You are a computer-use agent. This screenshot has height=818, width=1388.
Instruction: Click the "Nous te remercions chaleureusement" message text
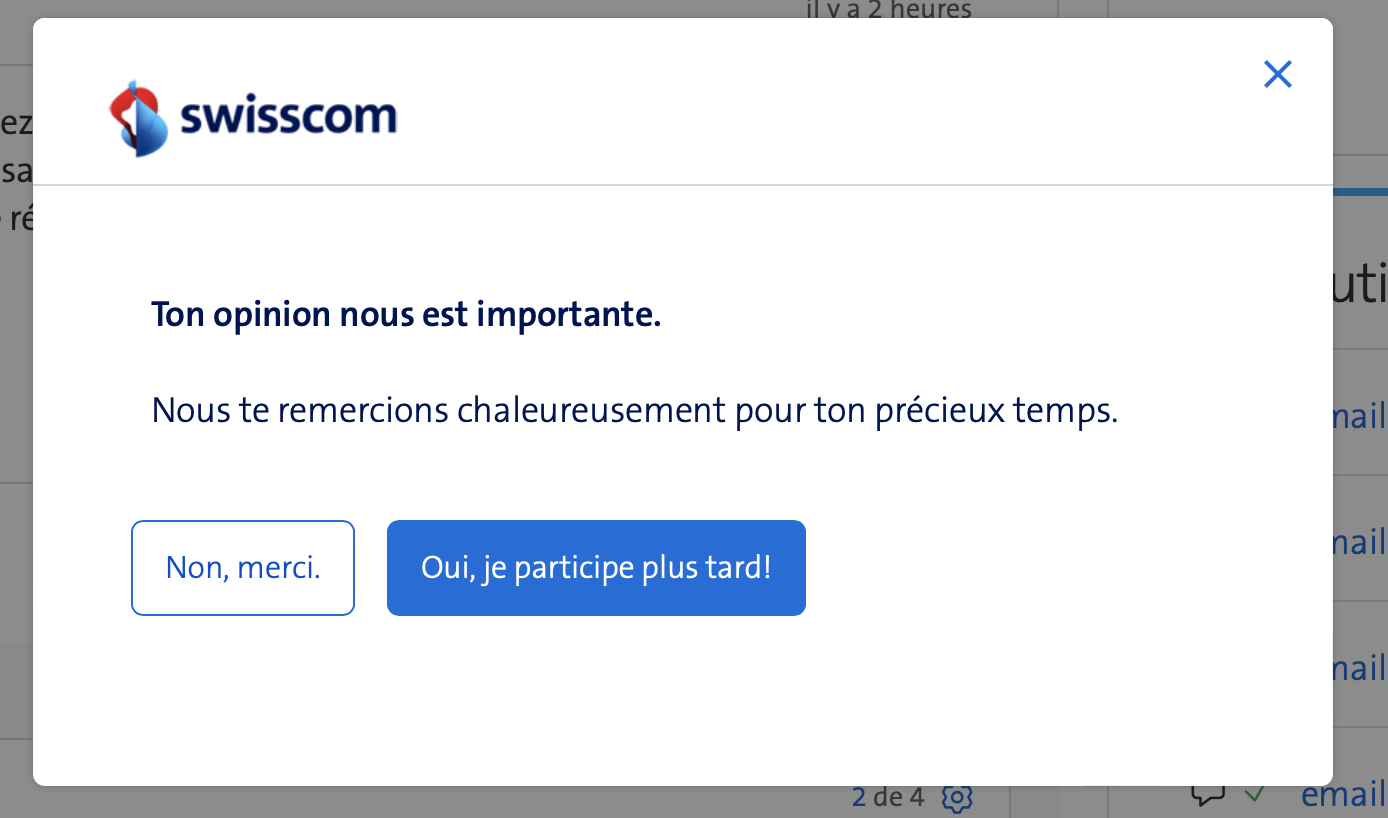(634, 410)
